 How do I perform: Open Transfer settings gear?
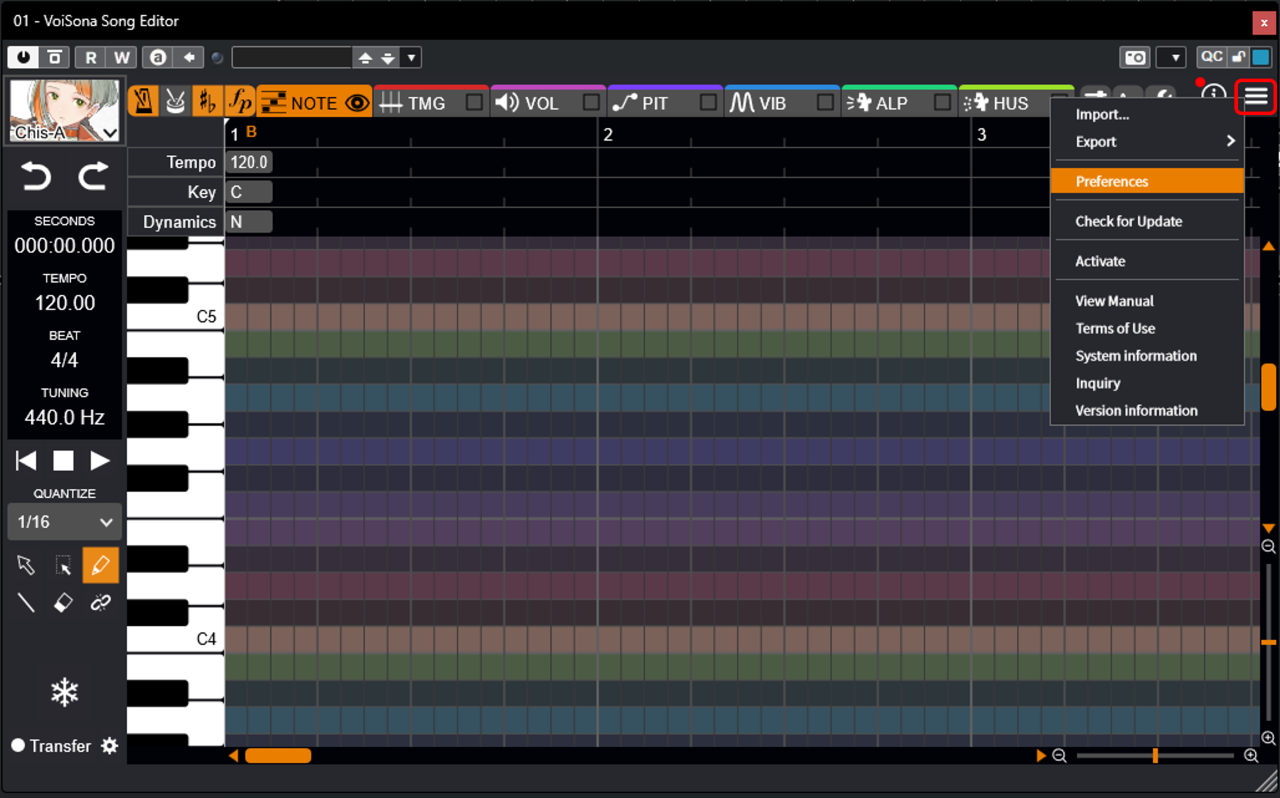pos(109,746)
